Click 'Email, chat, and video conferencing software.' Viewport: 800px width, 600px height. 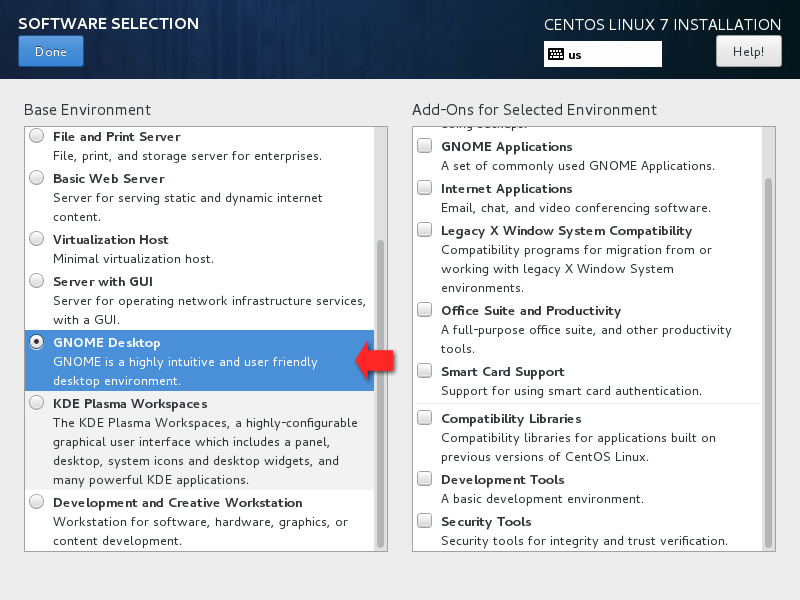(x=576, y=208)
